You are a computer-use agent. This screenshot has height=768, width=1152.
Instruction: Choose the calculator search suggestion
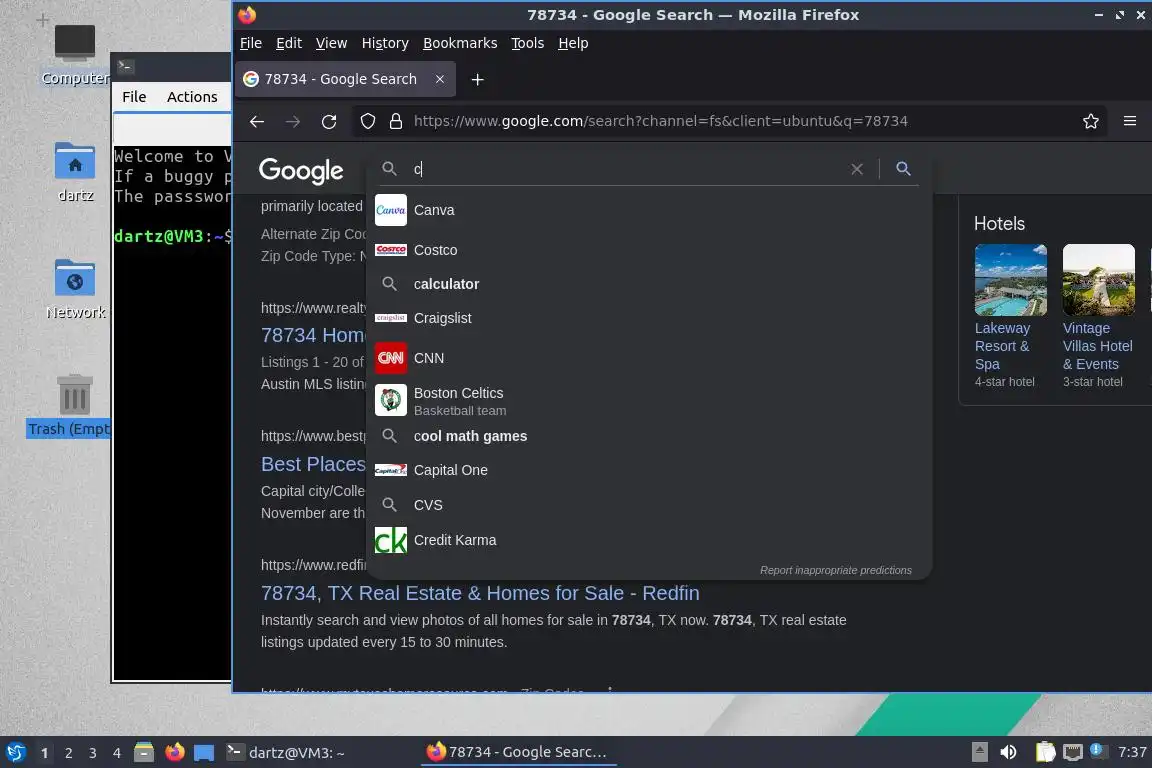coord(649,284)
